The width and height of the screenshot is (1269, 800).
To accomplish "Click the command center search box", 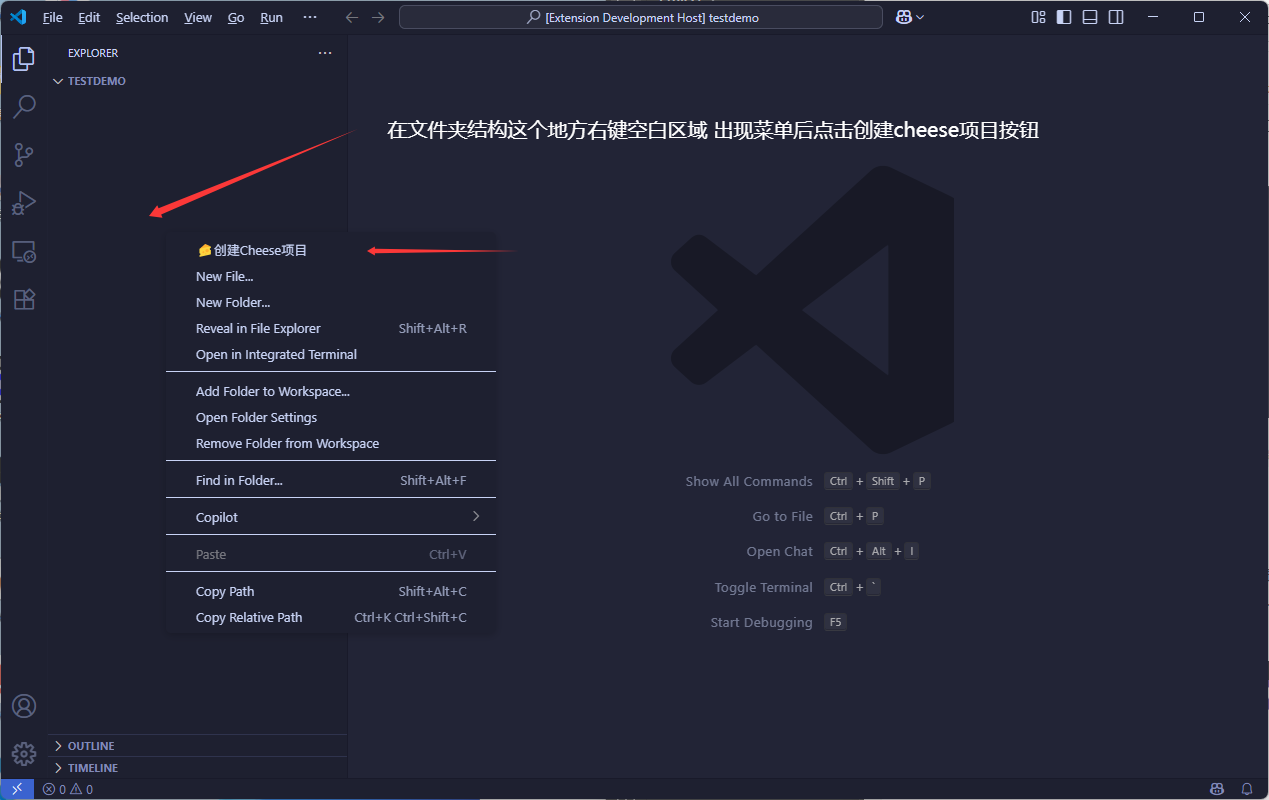I will tap(641, 17).
